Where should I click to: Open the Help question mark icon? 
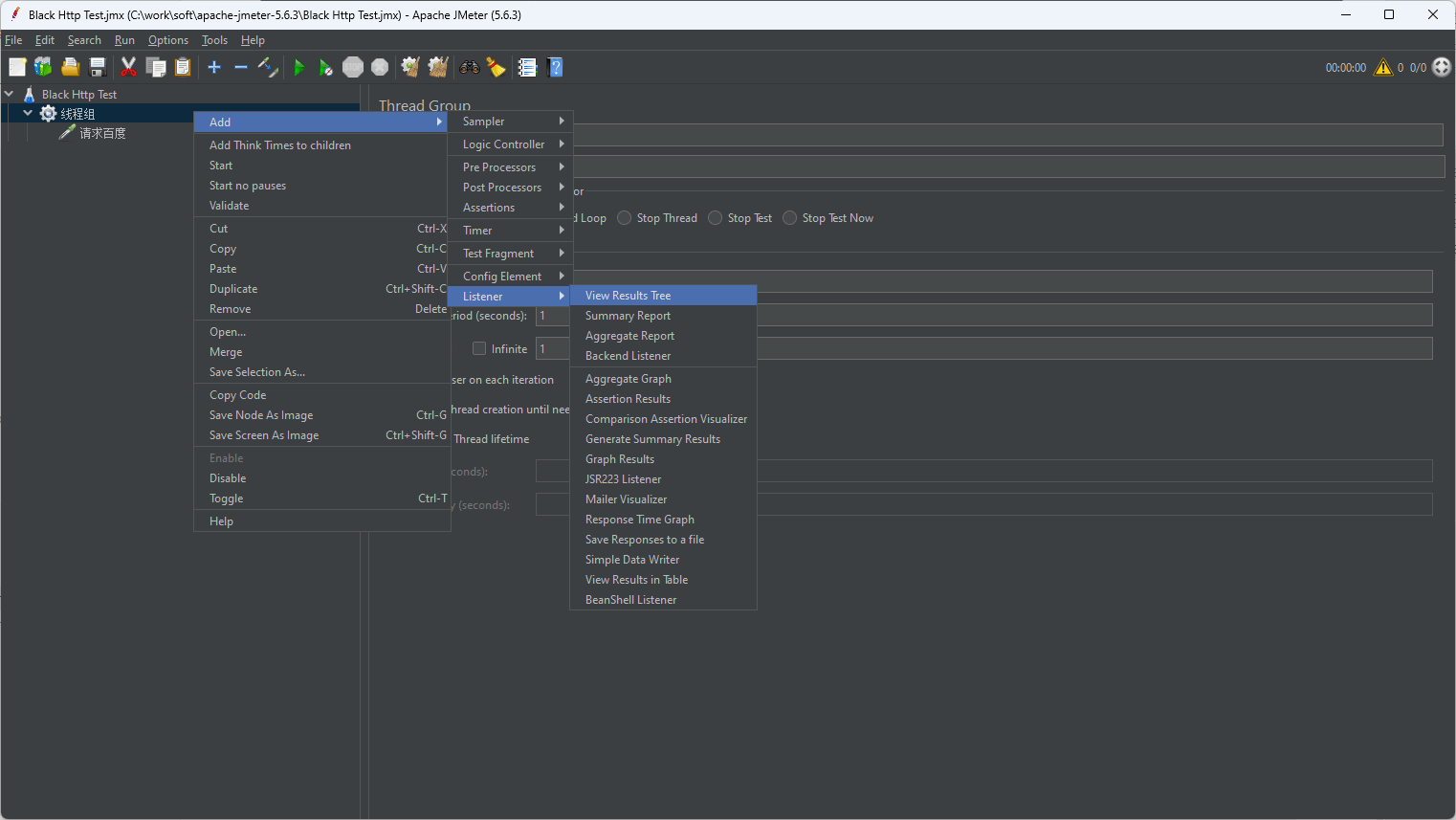(555, 67)
